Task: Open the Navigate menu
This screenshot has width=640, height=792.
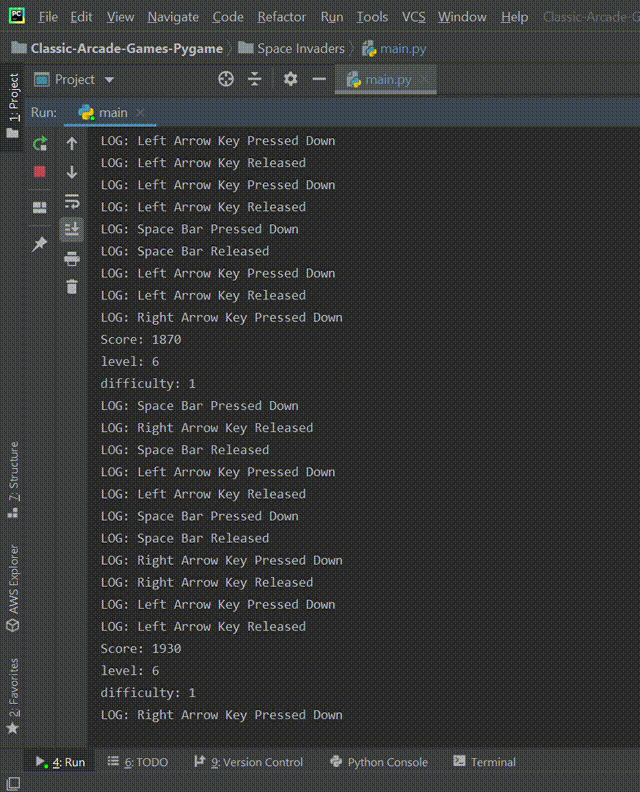Action: pyautogui.click(x=173, y=17)
